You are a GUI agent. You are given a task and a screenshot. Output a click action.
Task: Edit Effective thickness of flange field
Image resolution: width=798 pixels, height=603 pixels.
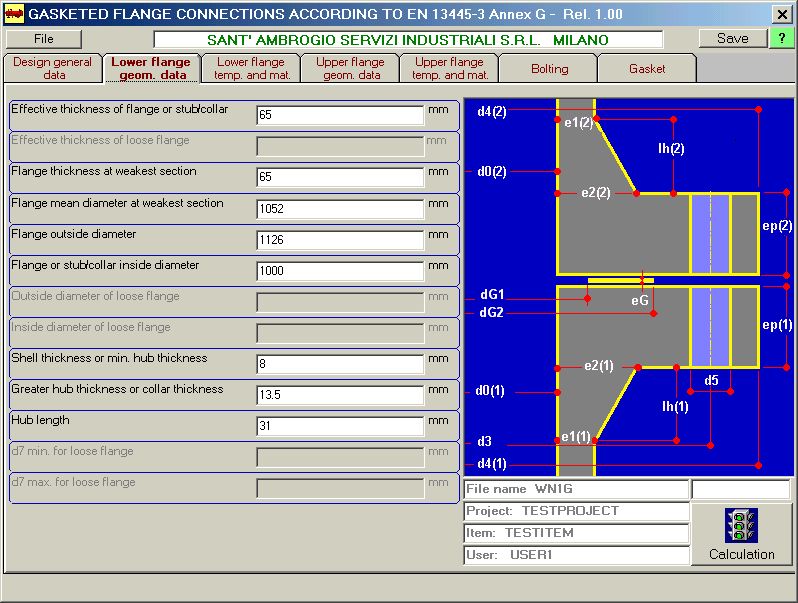[x=340, y=115]
